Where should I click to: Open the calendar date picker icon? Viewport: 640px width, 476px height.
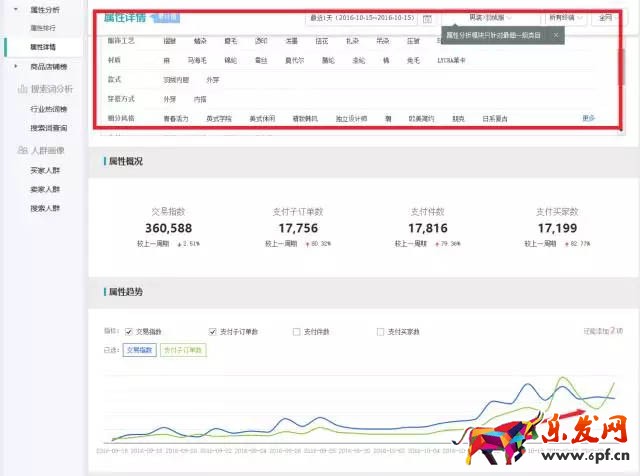[428, 18]
